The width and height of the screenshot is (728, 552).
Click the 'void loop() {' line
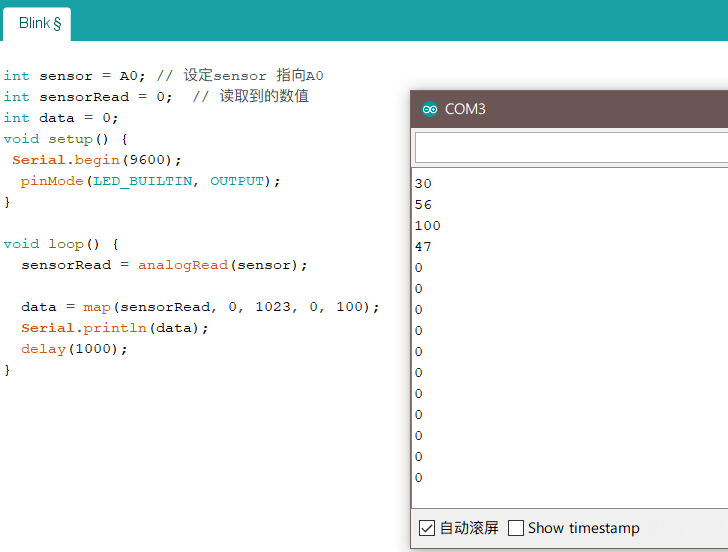pos(61,244)
